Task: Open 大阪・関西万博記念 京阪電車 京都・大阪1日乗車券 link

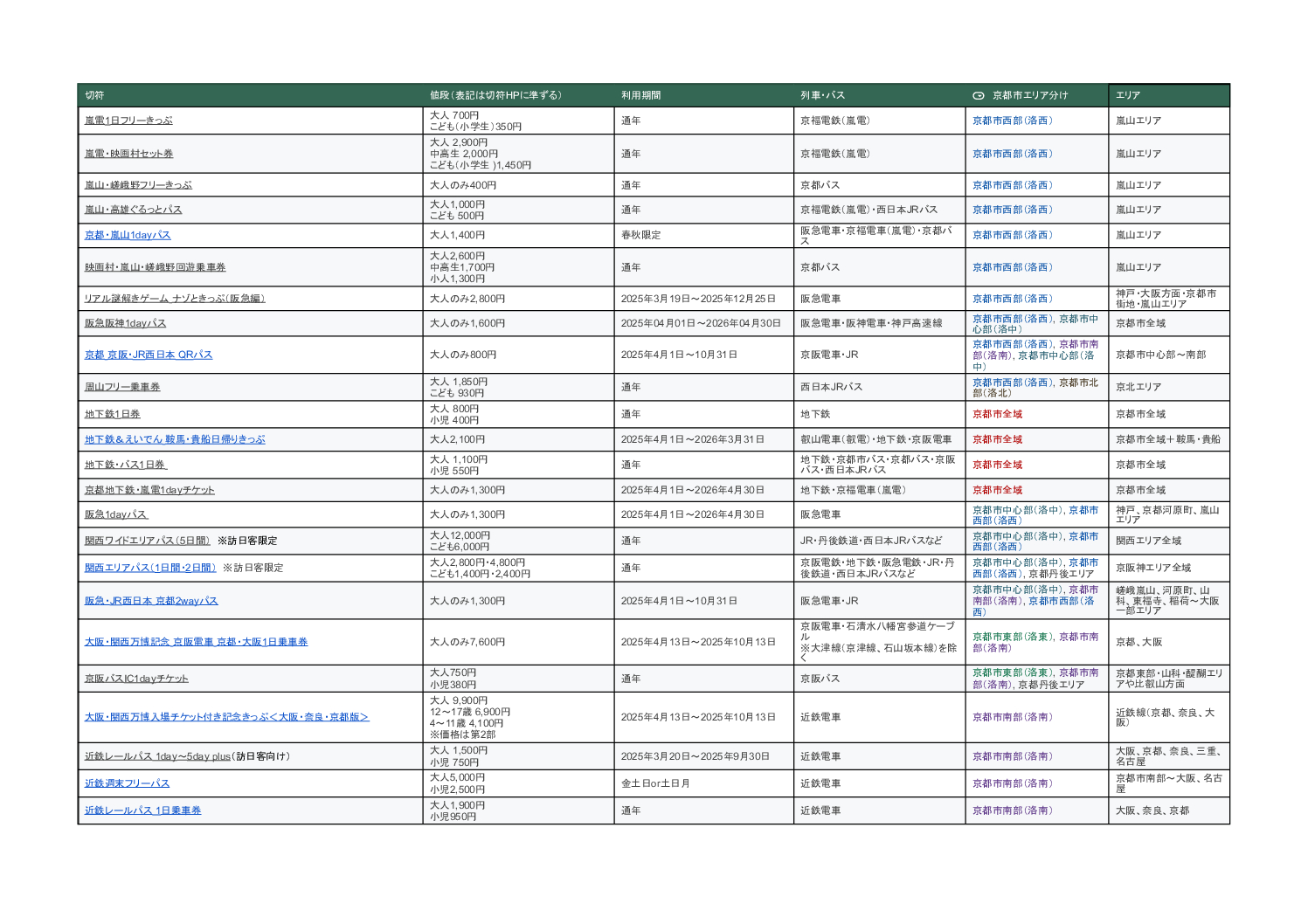Action: [196, 642]
